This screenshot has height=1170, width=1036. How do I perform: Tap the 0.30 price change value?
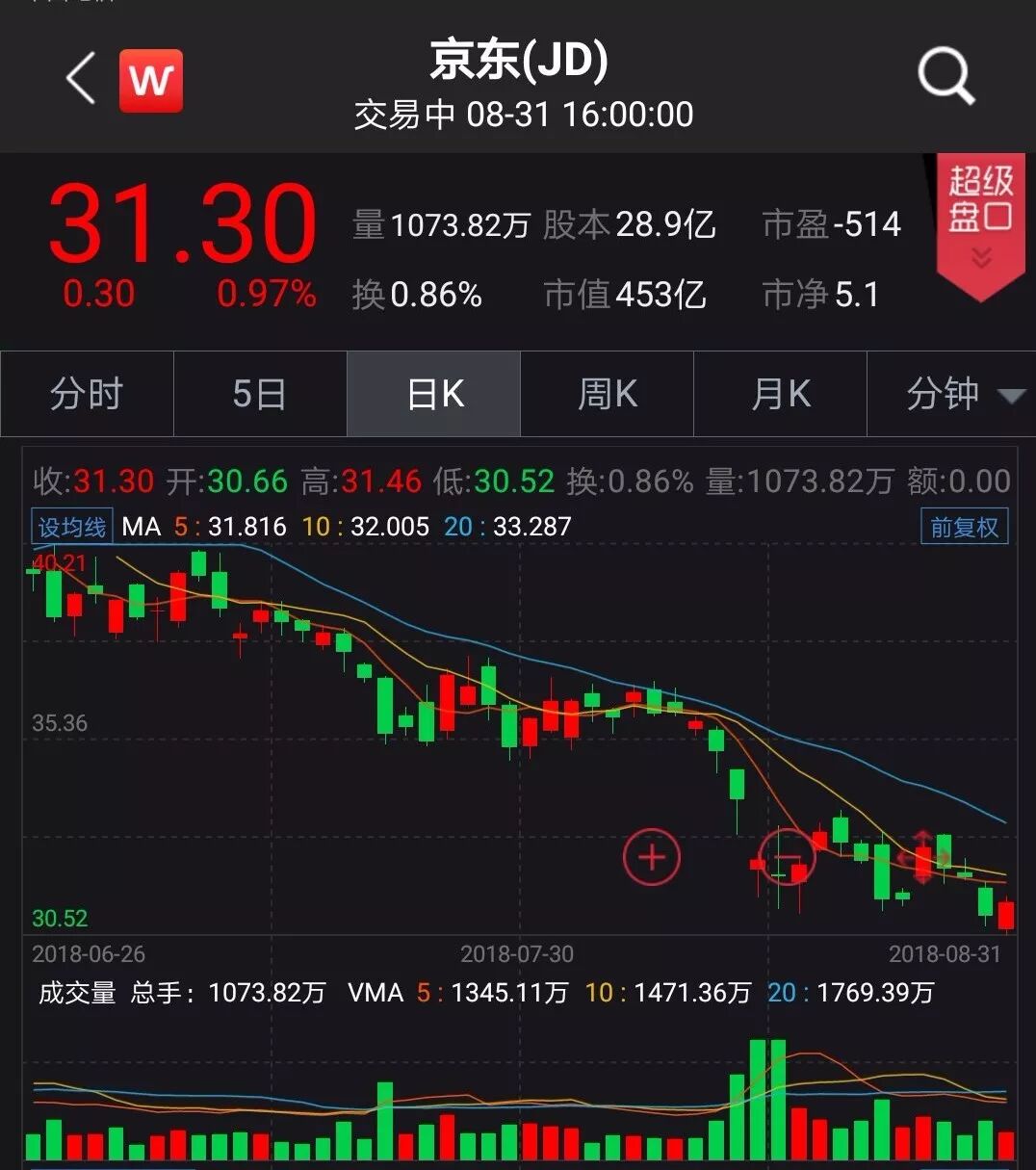coord(98,294)
